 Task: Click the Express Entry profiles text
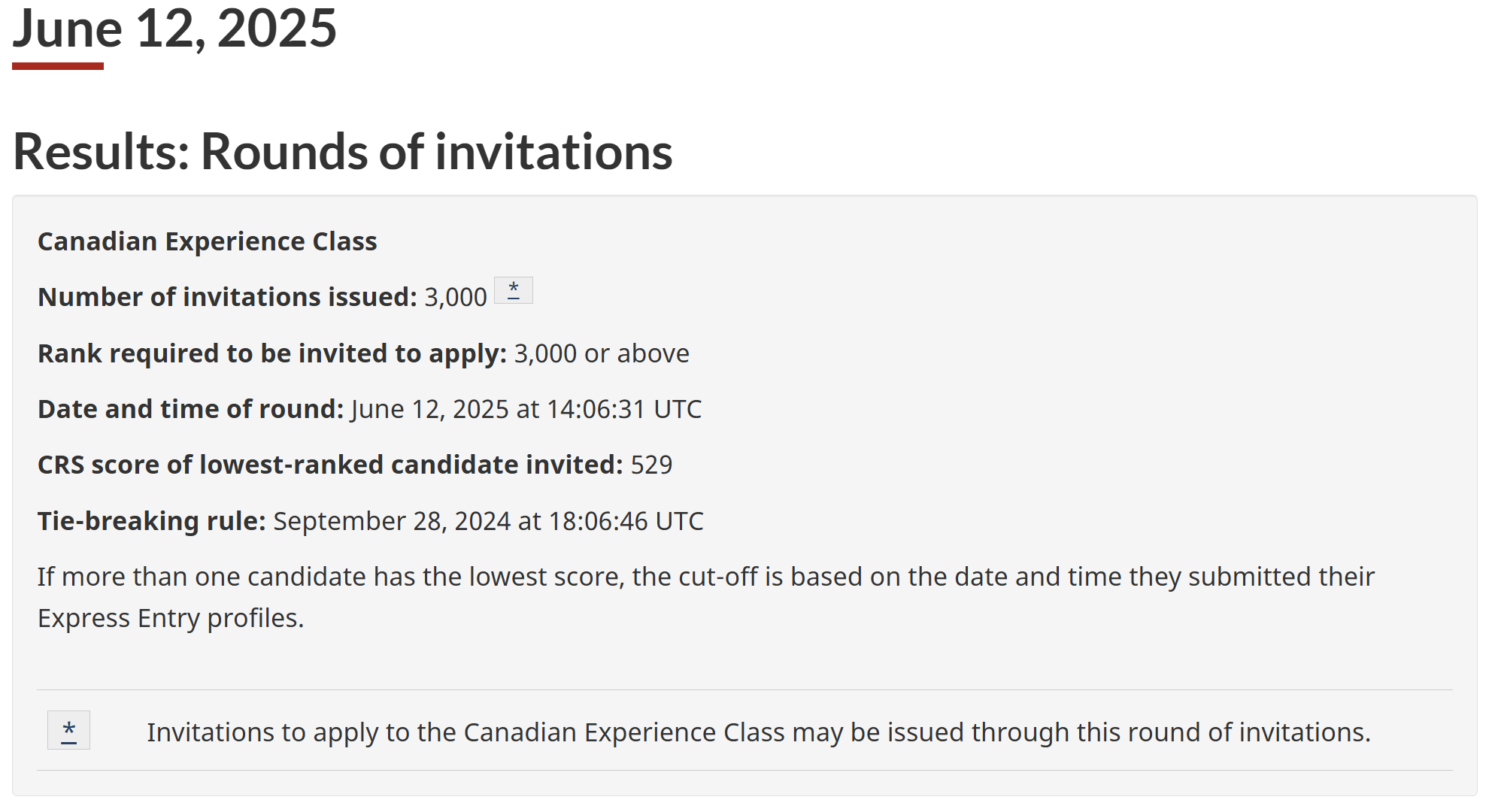tap(171, 618)
